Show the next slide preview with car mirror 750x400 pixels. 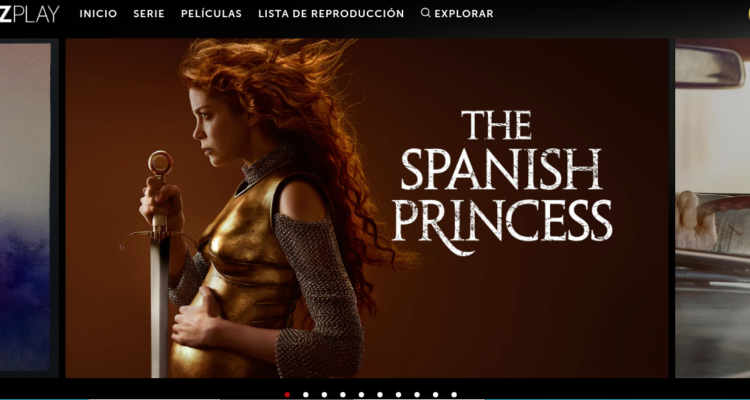(x=712, y=208)
